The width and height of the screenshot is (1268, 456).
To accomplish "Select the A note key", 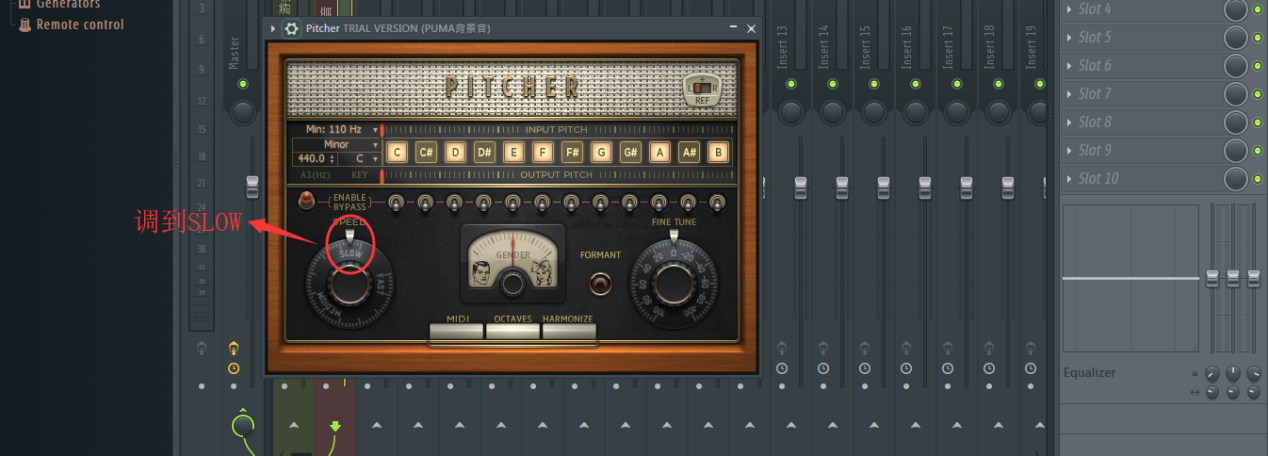I will click(659, 152).
